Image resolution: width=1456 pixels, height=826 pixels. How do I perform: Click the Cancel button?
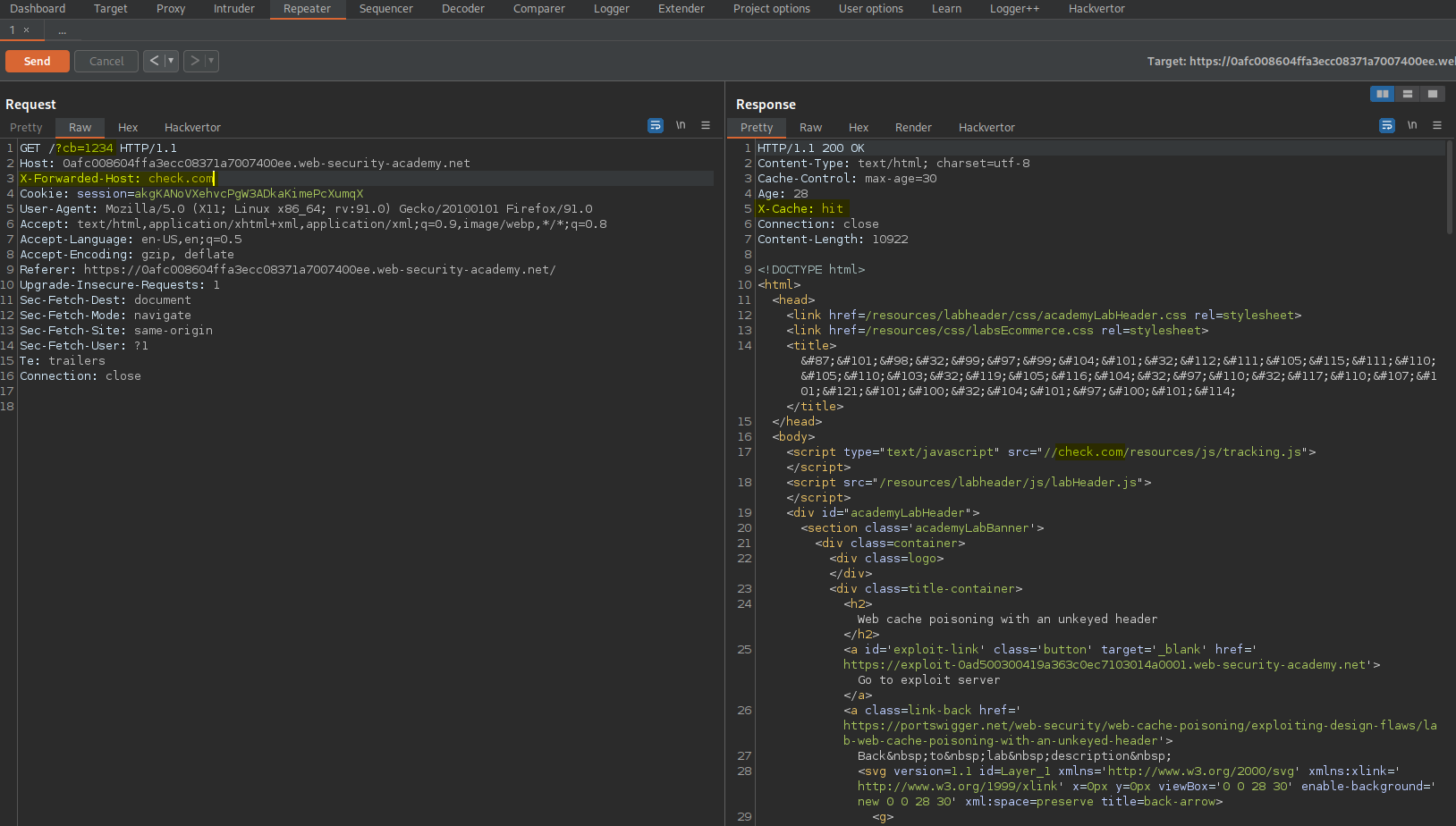(106, 61)
